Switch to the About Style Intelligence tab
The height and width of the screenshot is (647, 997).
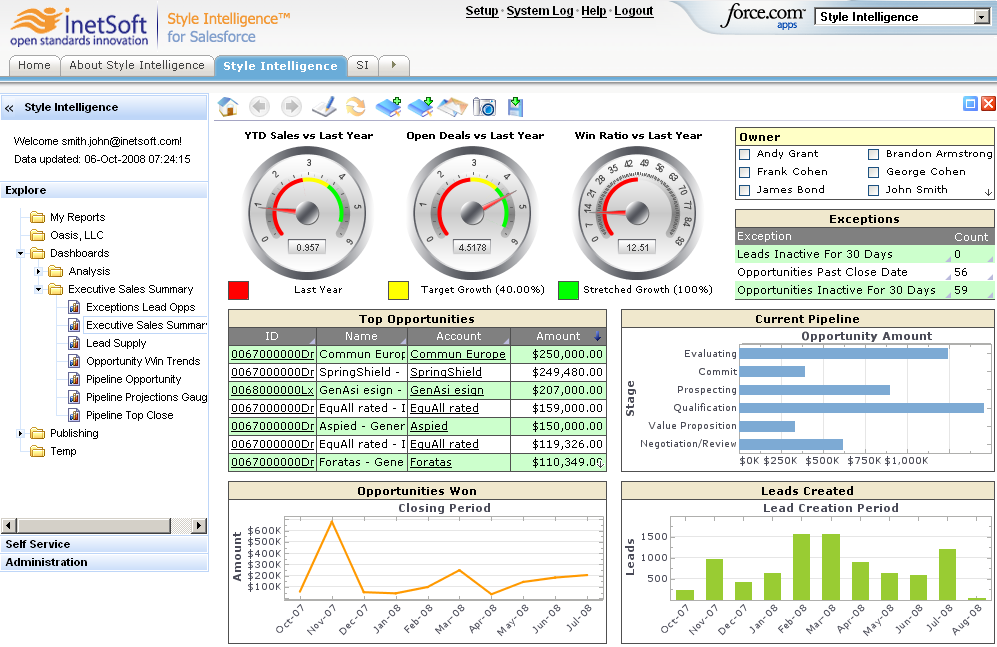(x=137, y=65)
